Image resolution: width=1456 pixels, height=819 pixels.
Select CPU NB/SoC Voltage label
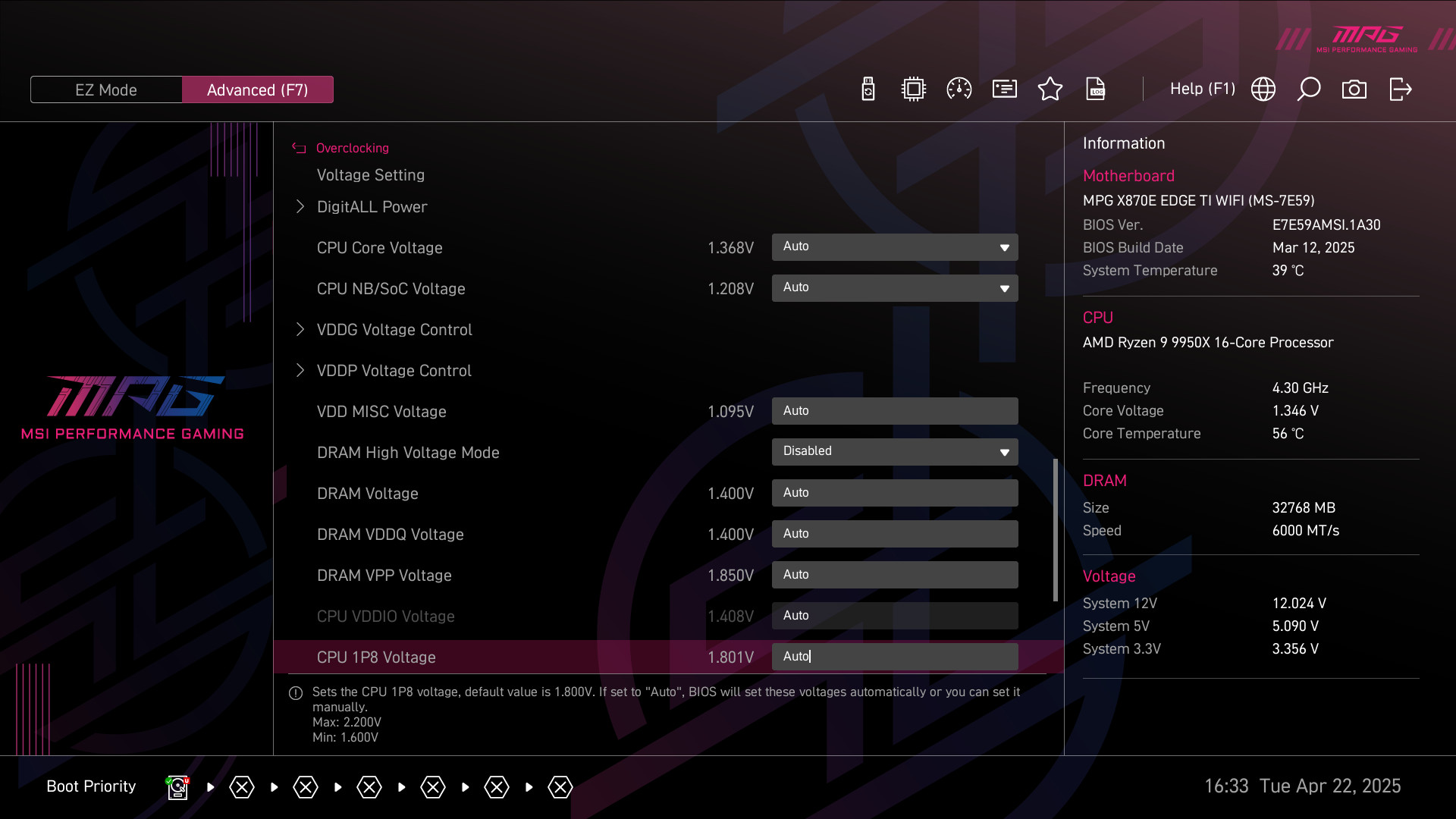[391, 289]
